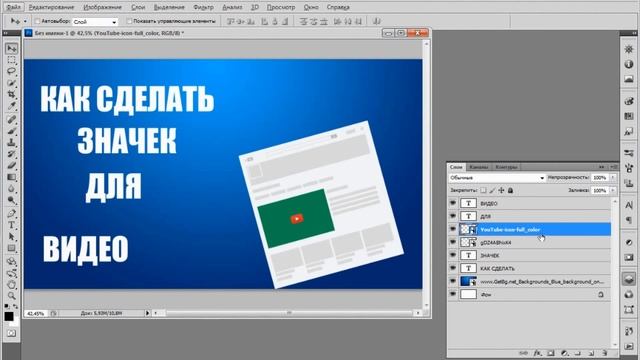The height and width of the screenshot is (360, 640).
Task: Collapse the Layers panel with double arrows
Action: 601,167
